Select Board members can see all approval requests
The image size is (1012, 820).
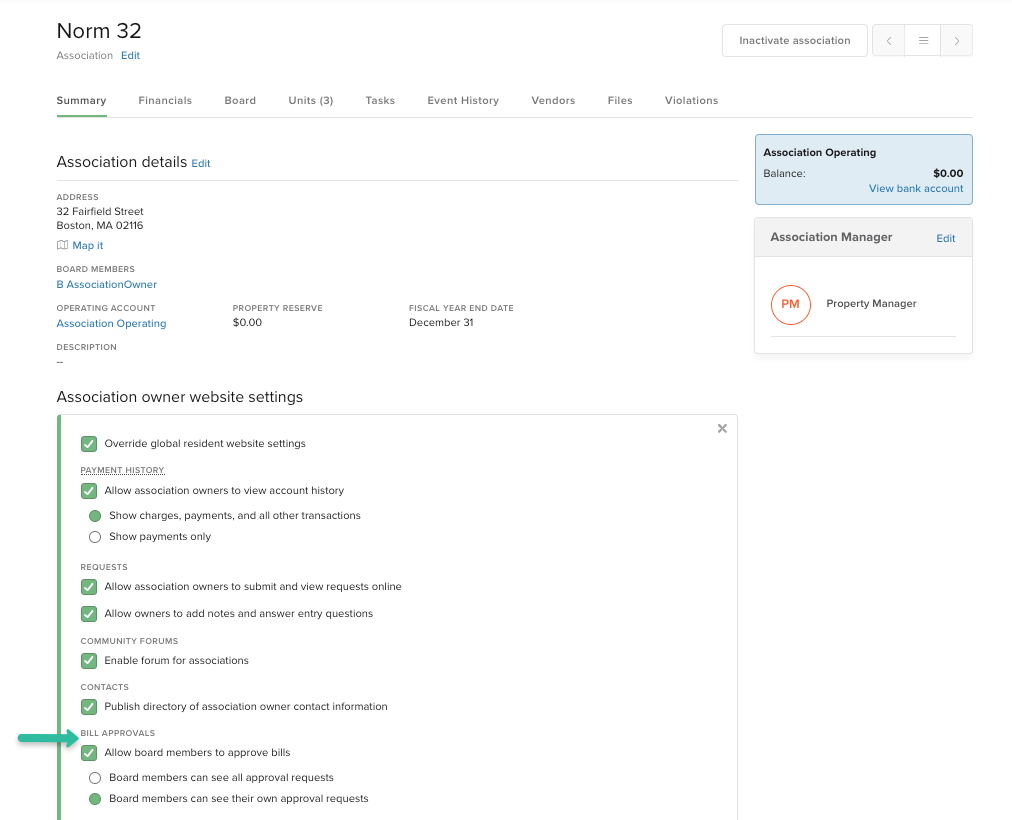coord(95,778)
